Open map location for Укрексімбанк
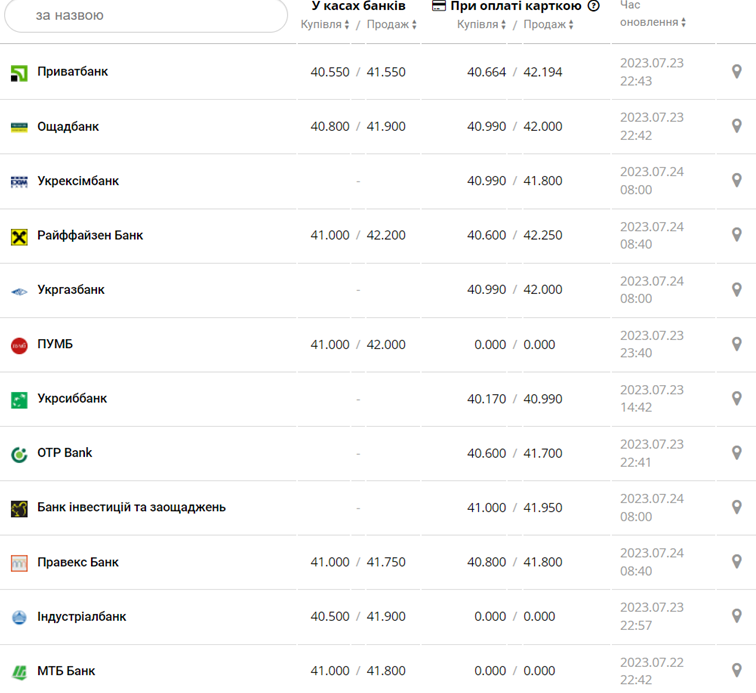 737,181
